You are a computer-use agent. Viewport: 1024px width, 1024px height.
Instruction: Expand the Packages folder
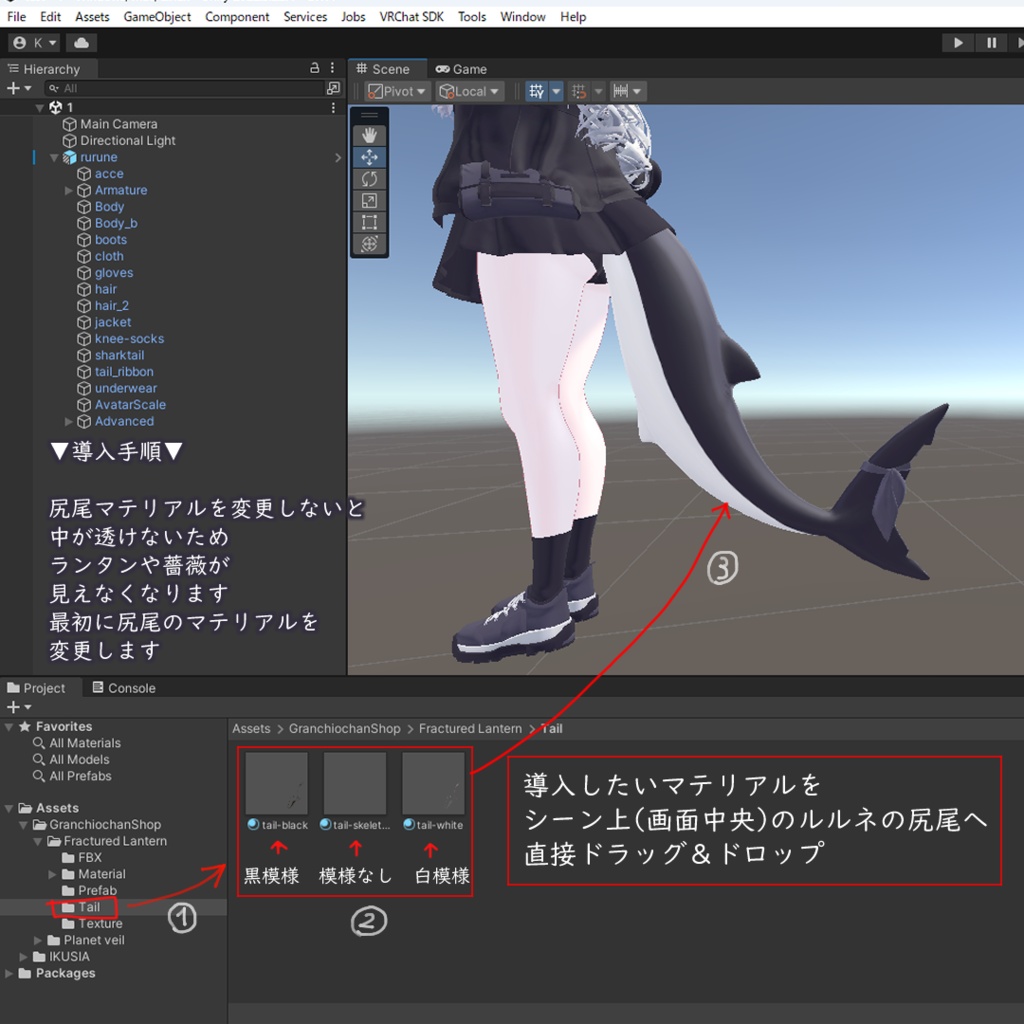(x=8, y=973)
